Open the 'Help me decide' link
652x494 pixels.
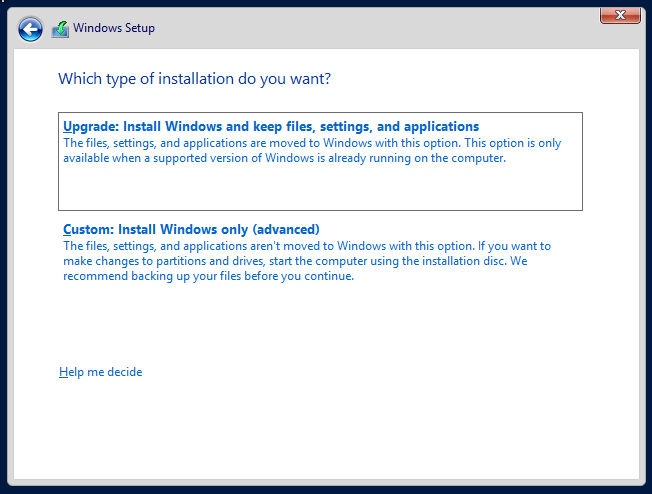[101, 372]
